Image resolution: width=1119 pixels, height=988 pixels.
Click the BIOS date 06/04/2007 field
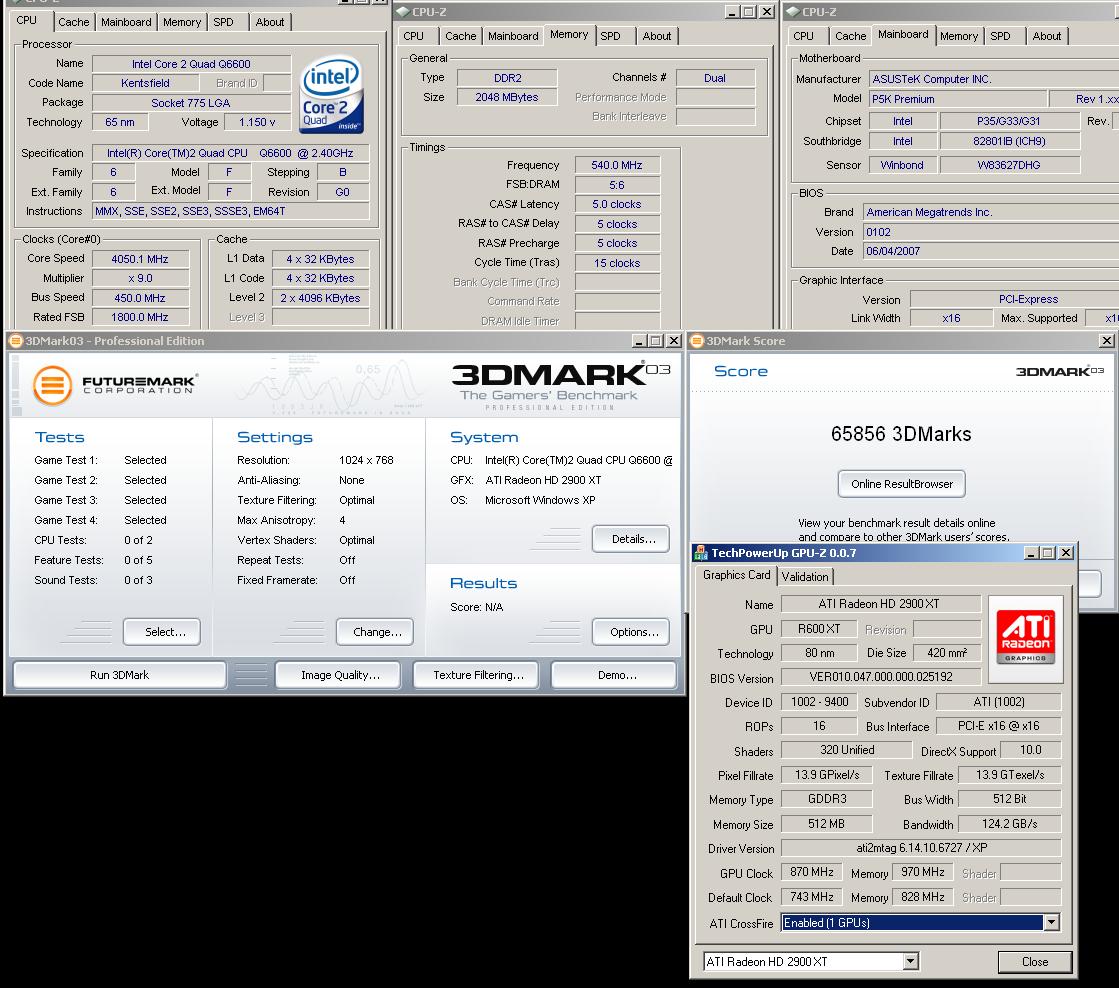(992, 251)
